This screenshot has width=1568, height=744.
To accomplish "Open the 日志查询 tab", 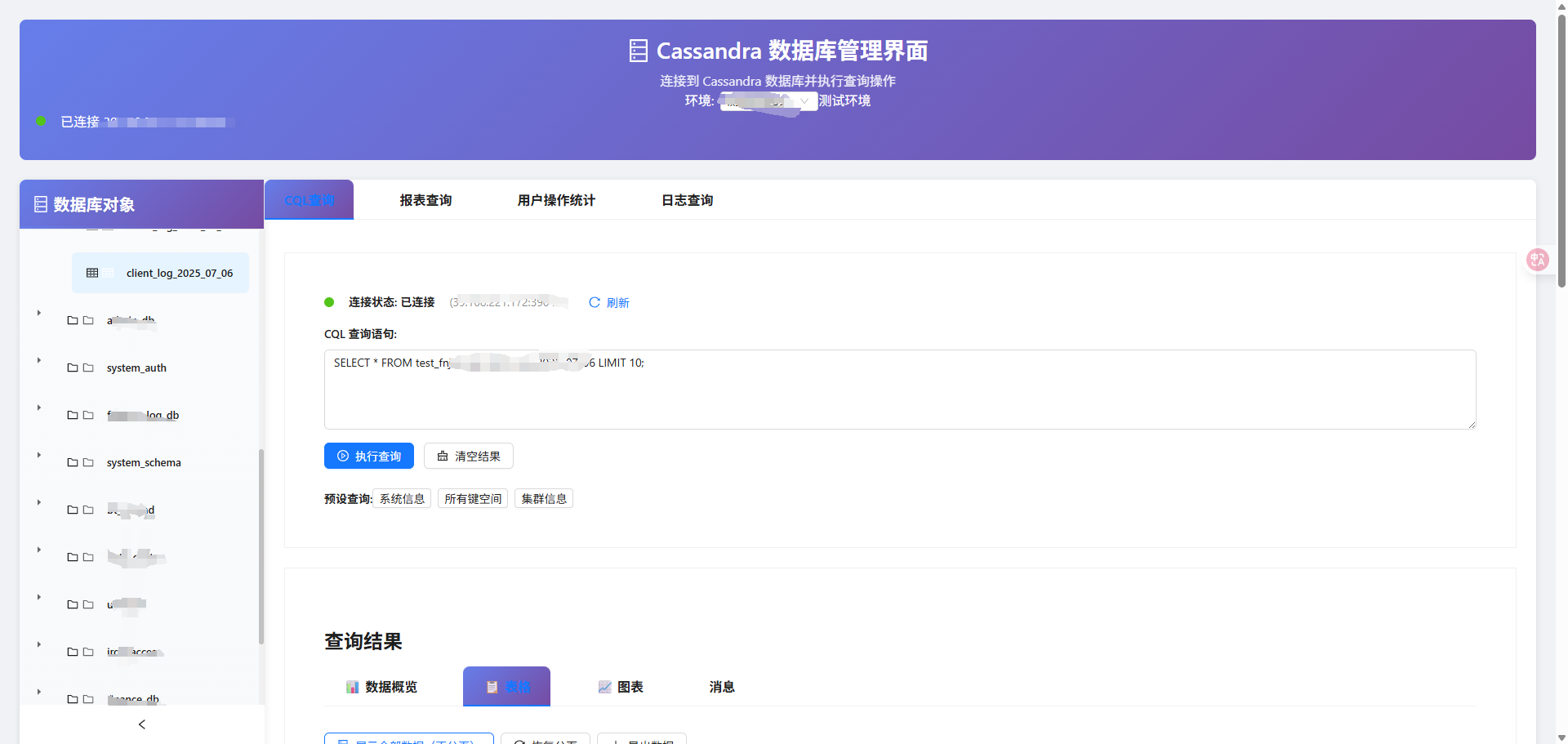I will pos(687,200).
